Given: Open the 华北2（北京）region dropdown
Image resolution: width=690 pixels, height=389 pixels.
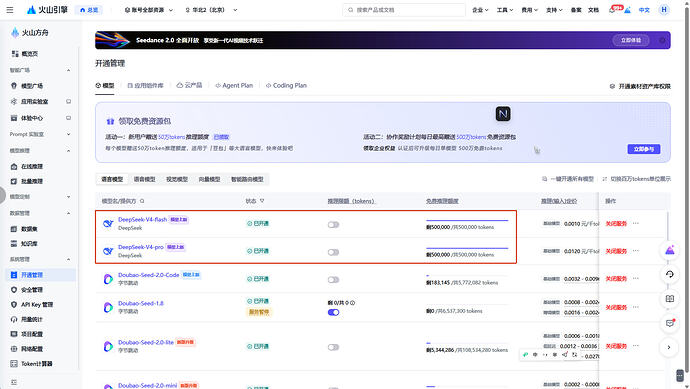Looking at the screenshot, I should [211, 10].
